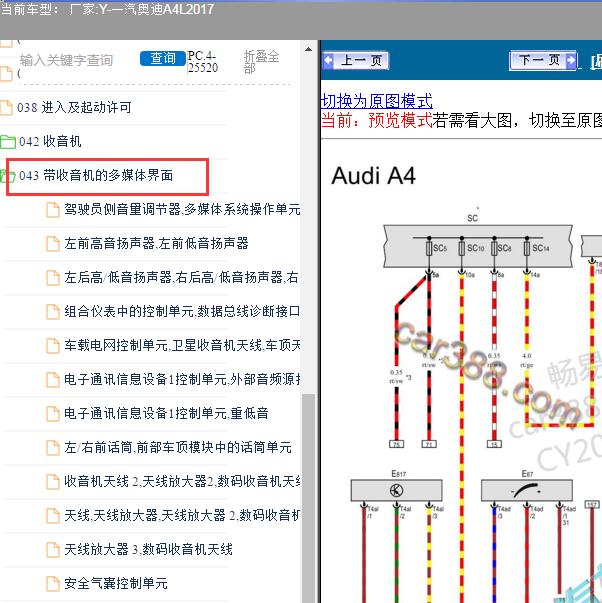The image size is (602, 603).
Task: Click folder icon beside 042 收音机
Action: pos(8,142)
